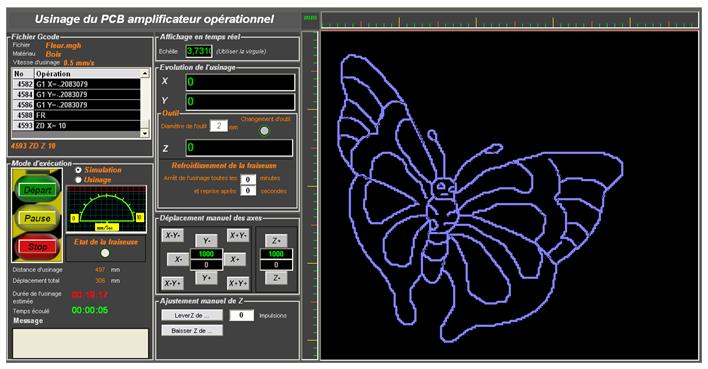Click the speed gauge dial display
This screenshot has width=708, height=369.
pos(106,209)
